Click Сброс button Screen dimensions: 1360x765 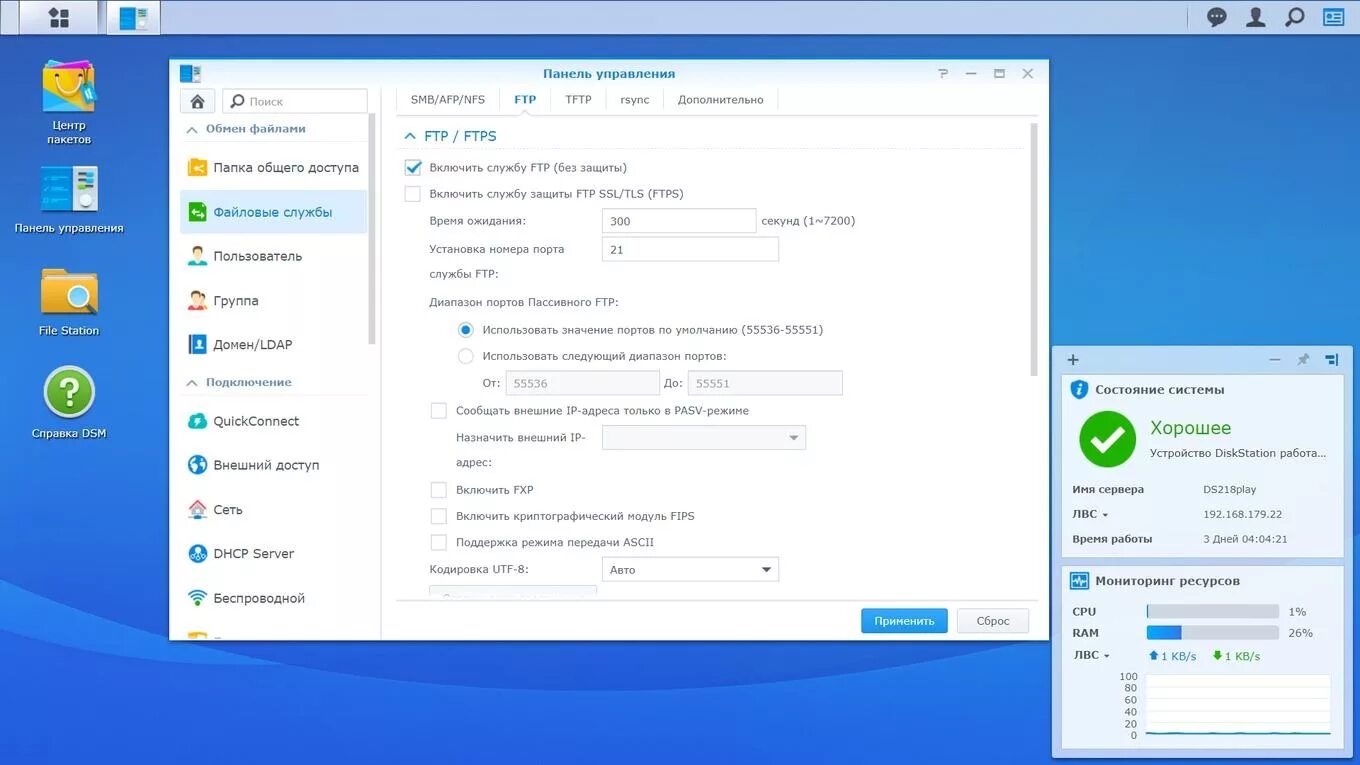[x=993, y=621]
